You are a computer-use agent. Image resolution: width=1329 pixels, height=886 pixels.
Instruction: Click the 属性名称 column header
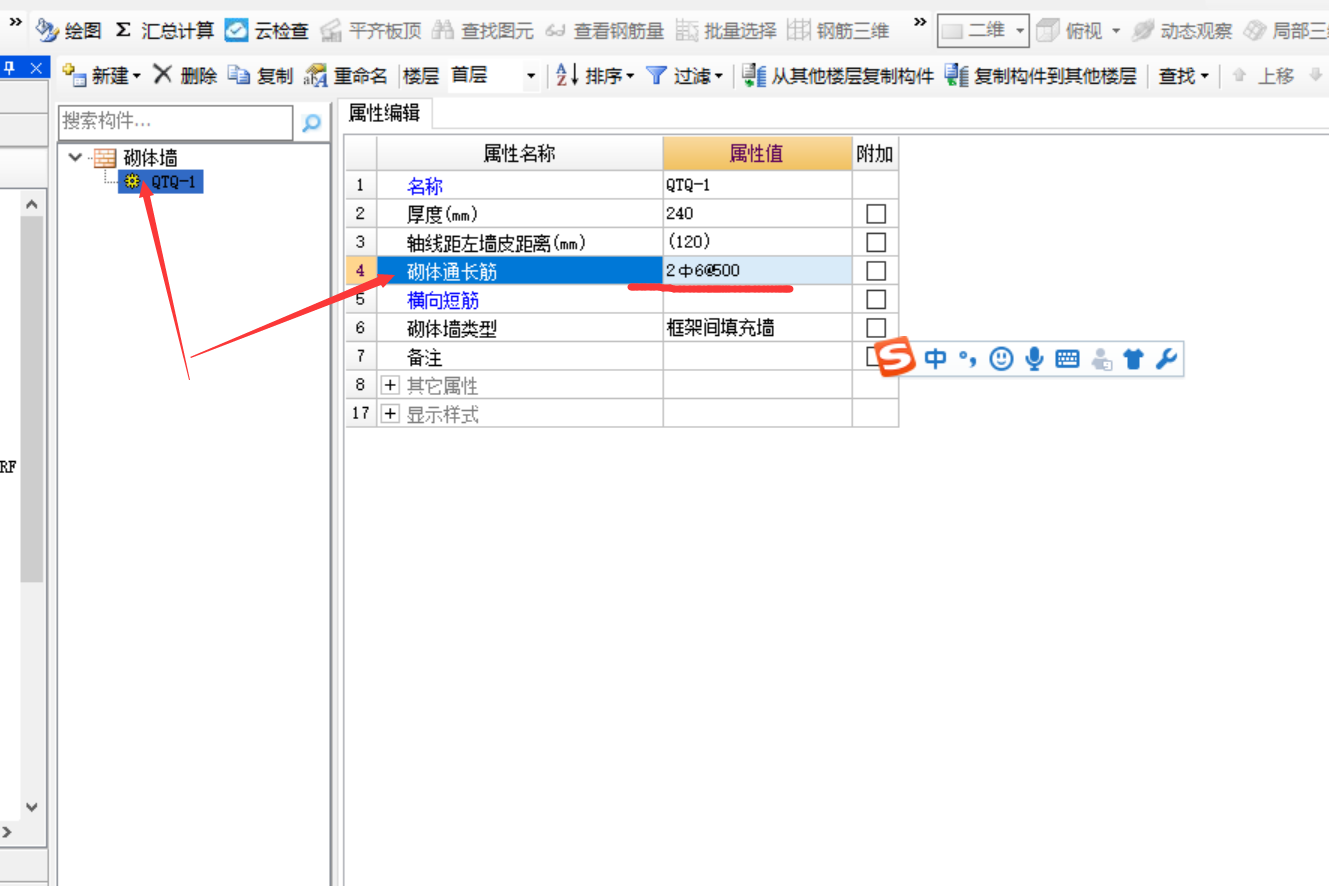[x=519, y=153]
